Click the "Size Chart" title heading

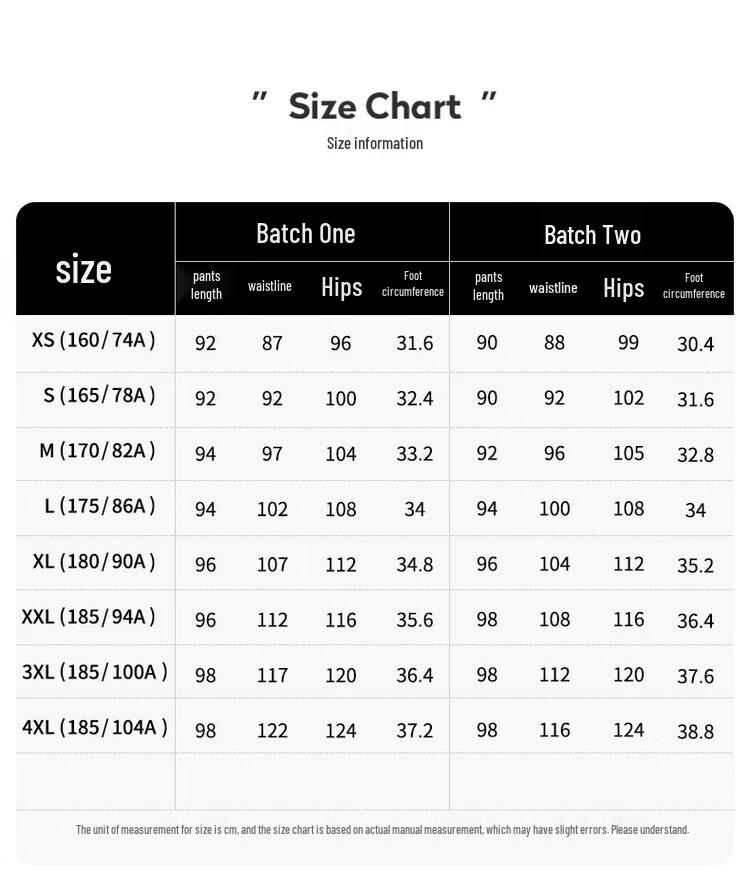point(374,106)
